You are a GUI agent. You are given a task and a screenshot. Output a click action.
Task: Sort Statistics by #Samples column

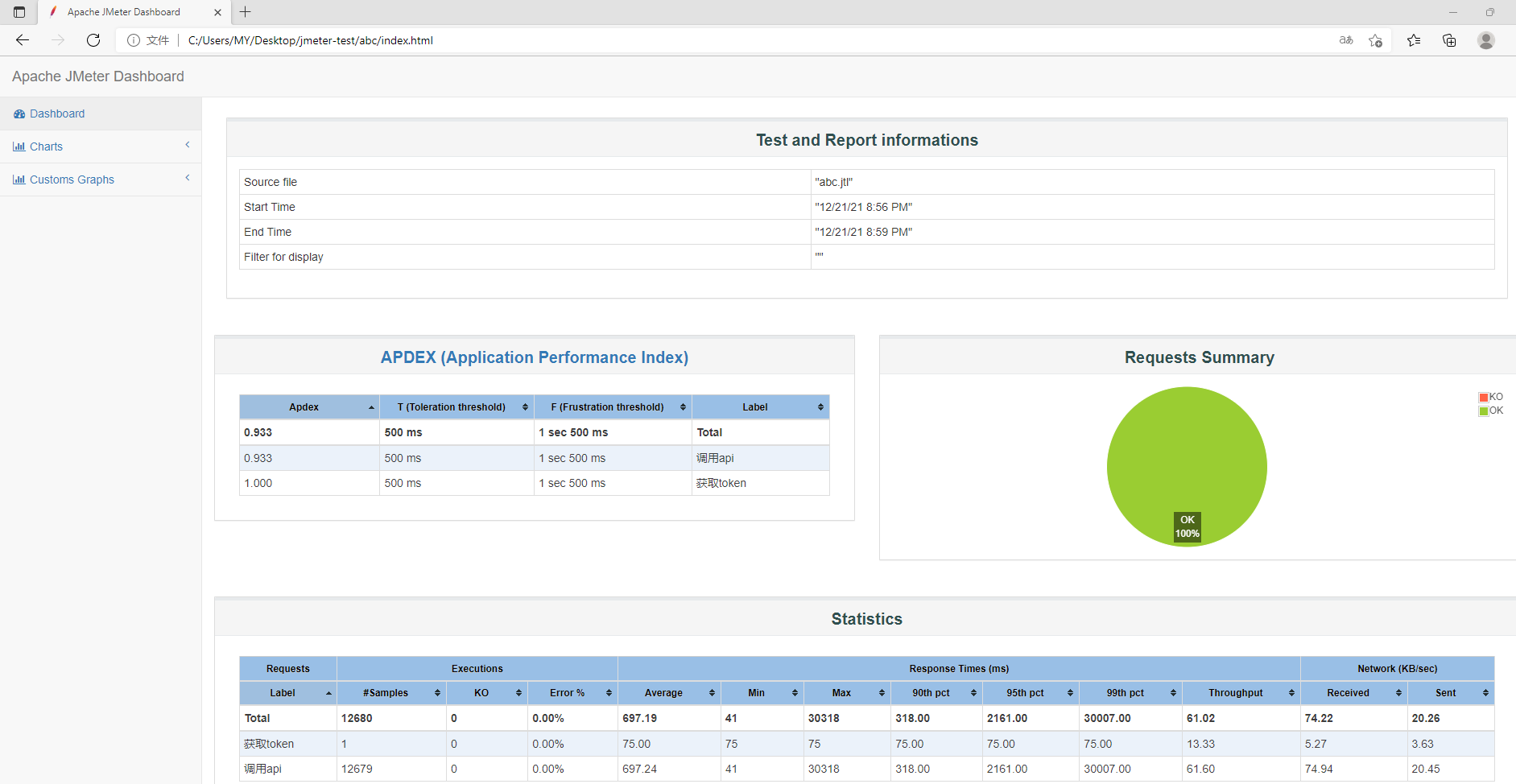pos(391,693)
